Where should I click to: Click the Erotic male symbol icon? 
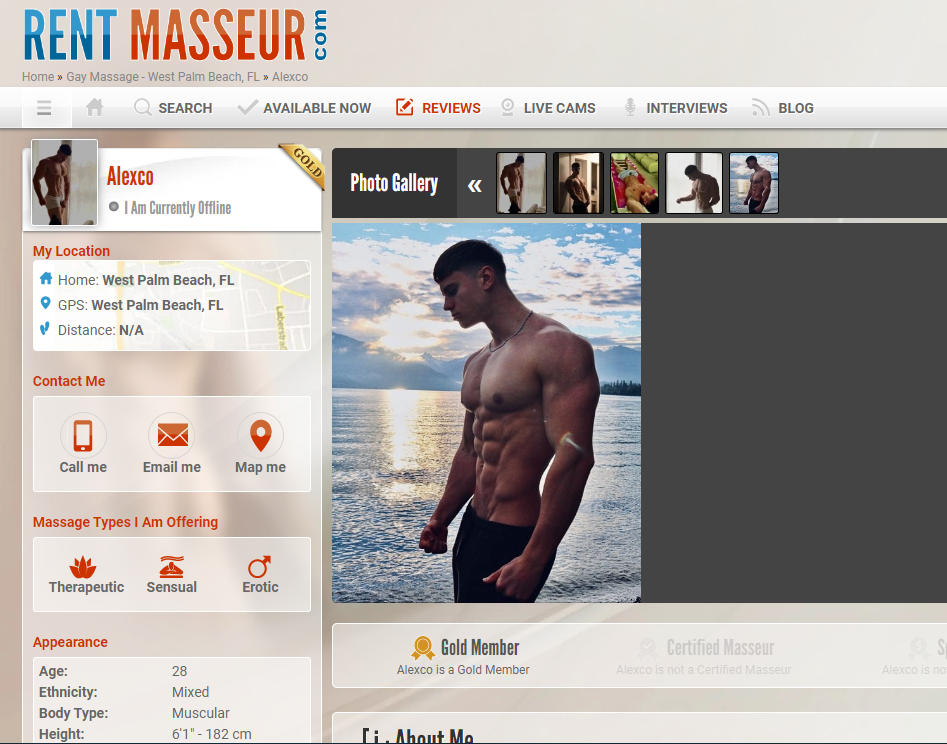click(x=260, y=567)
